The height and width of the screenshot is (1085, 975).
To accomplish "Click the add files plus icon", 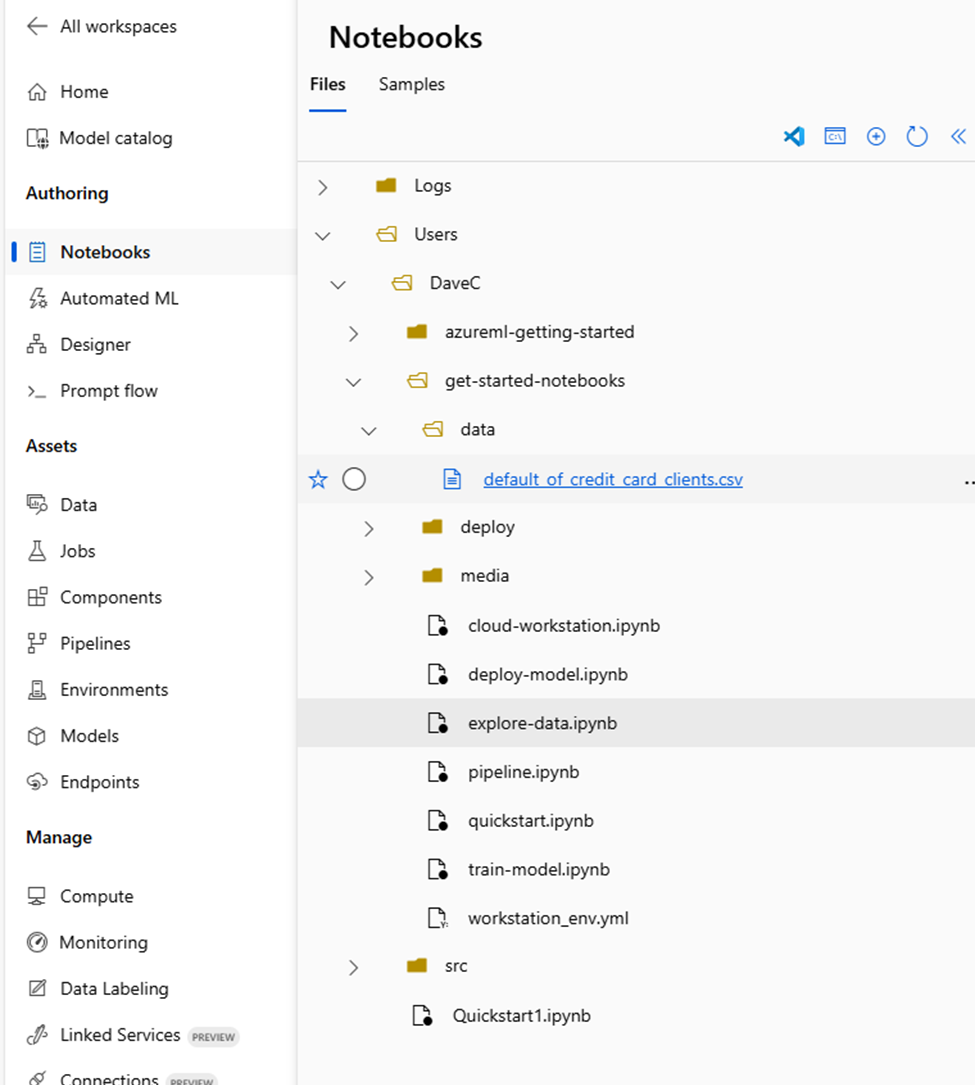I will pos(876,136).
